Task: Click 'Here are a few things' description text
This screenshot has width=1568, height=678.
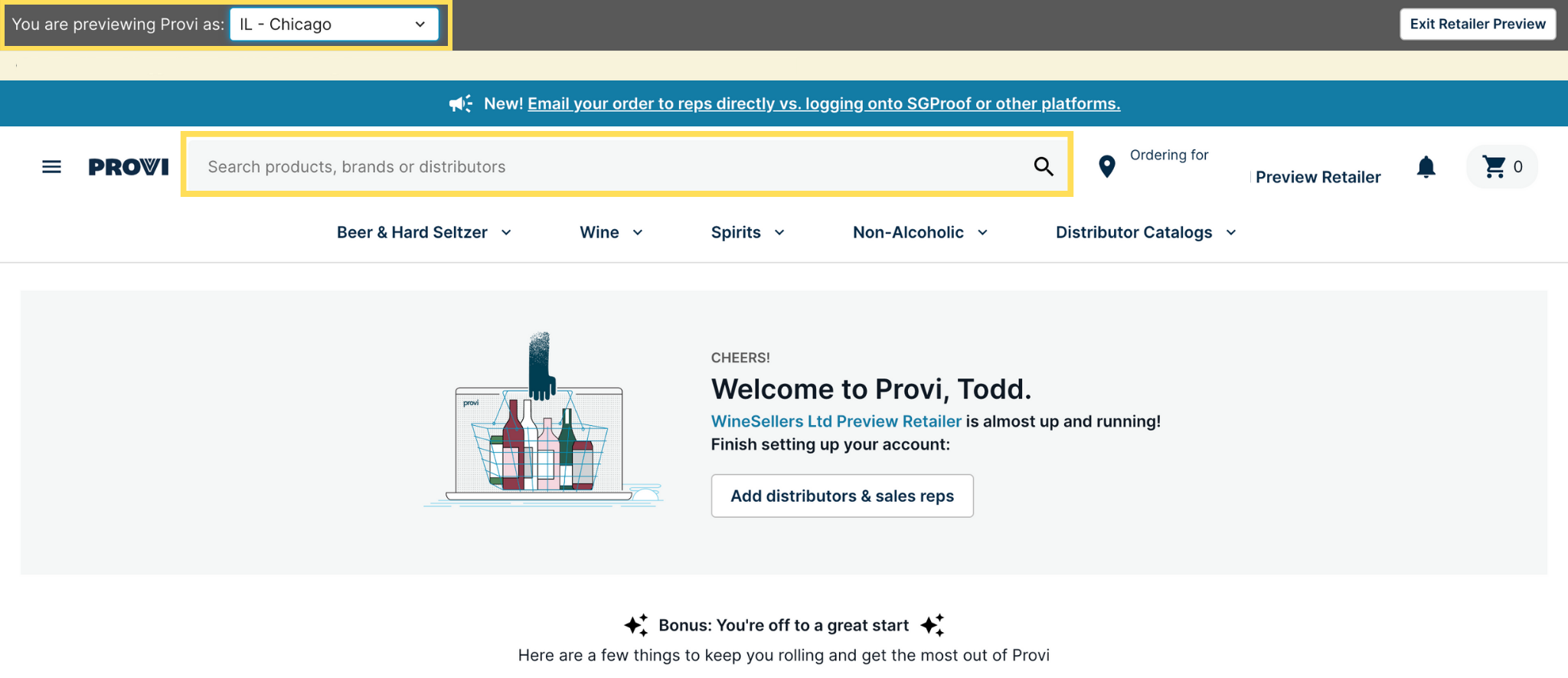Action: tap(784, 655)
